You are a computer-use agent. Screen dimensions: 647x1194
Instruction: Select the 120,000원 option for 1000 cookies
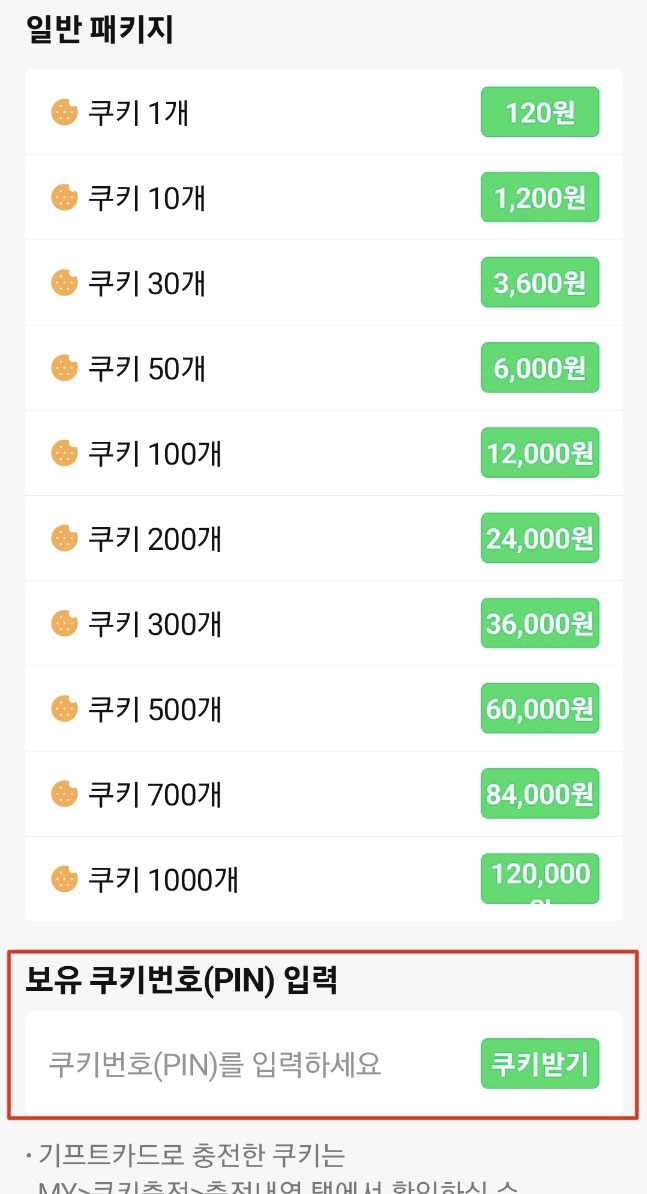pyautogui.click(x=539, y=878)
